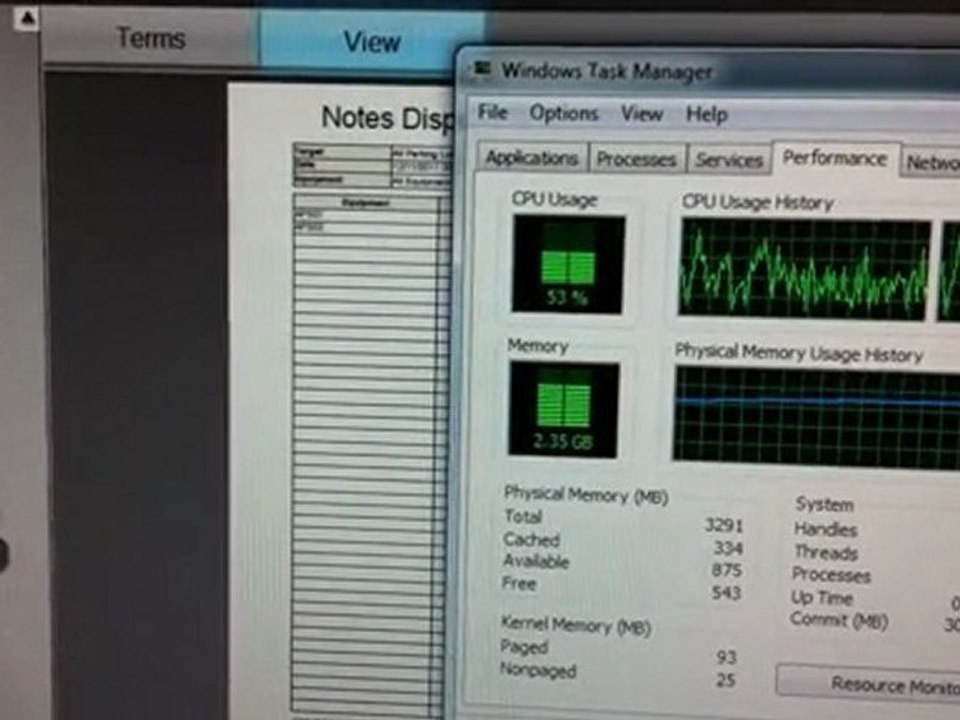Click the CPU Usage History graph
The width and height of the screenshot is (960, 720).
pyautogui.click(x=804, y=269)
